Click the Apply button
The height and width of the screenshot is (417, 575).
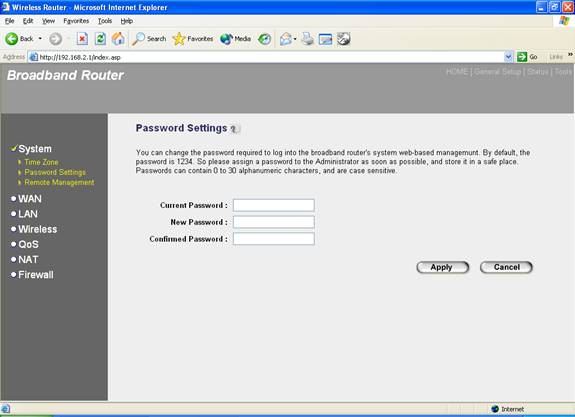tap(442, 267)
